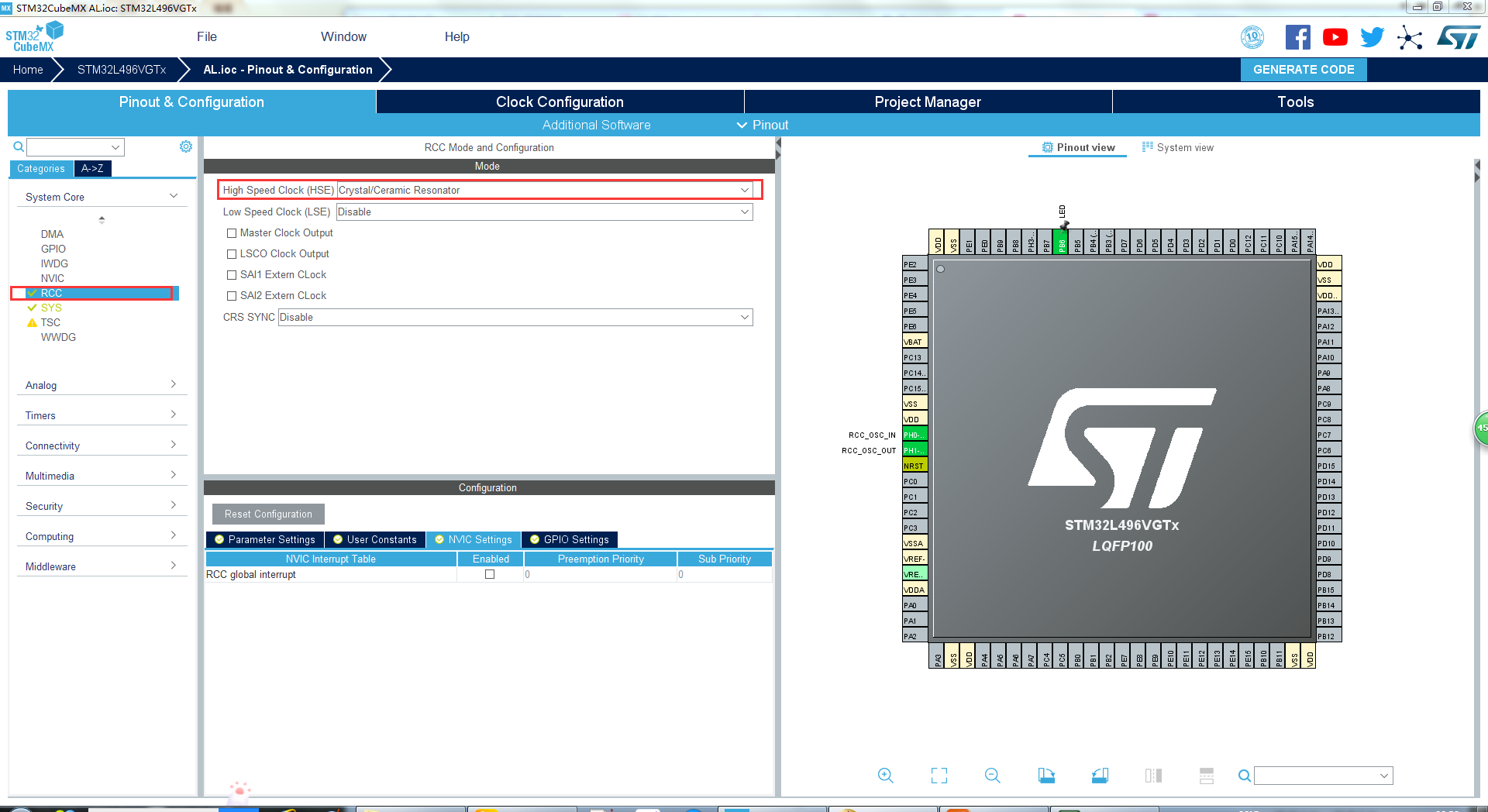Enable LSCO Clock Output checkbox

(x=232, y=254)
